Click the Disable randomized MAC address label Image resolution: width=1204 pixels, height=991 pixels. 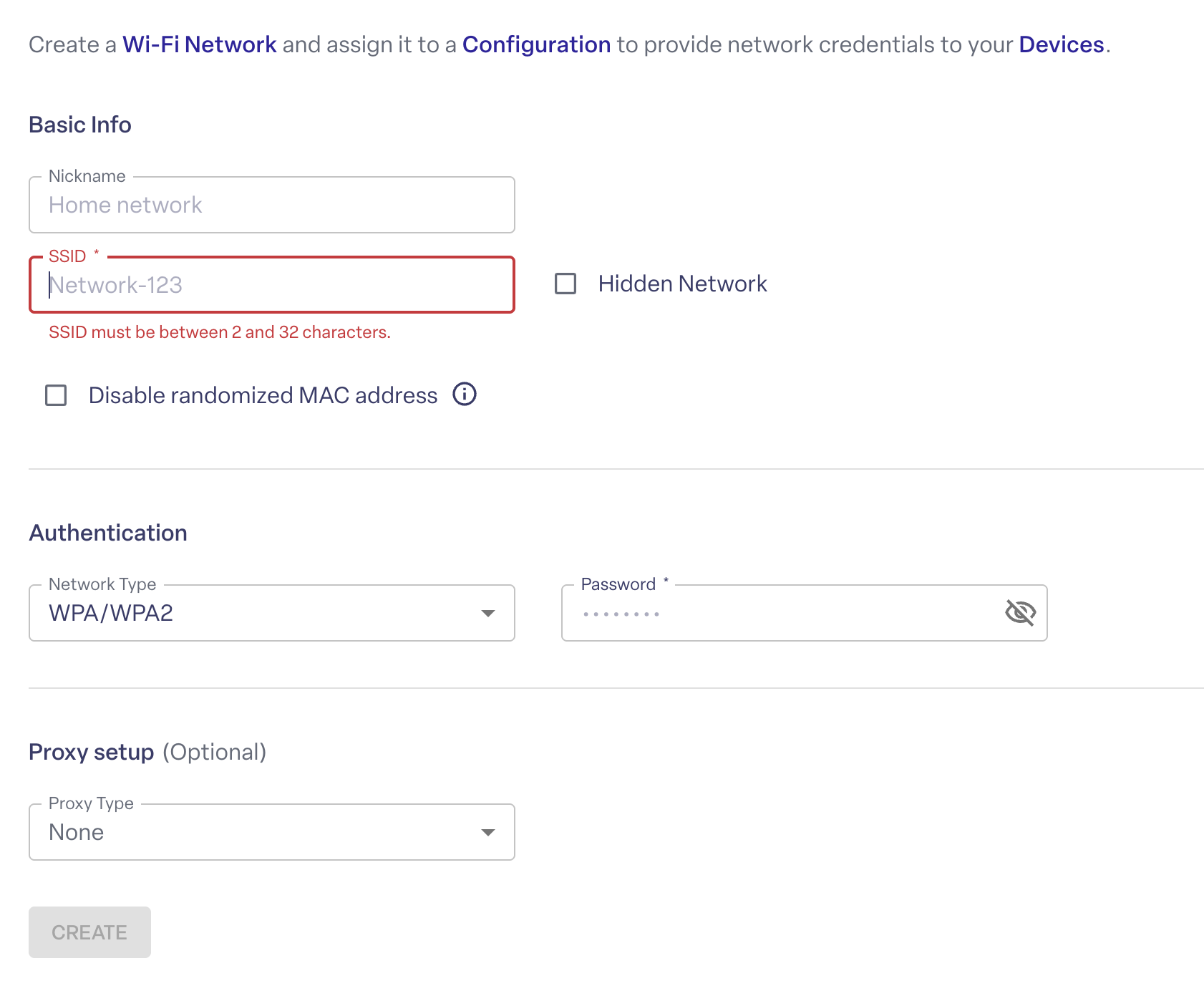click(263, 395)
